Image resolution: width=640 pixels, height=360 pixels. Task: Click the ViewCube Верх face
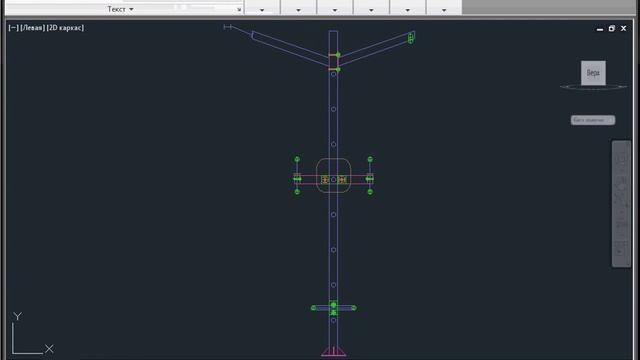593,73
